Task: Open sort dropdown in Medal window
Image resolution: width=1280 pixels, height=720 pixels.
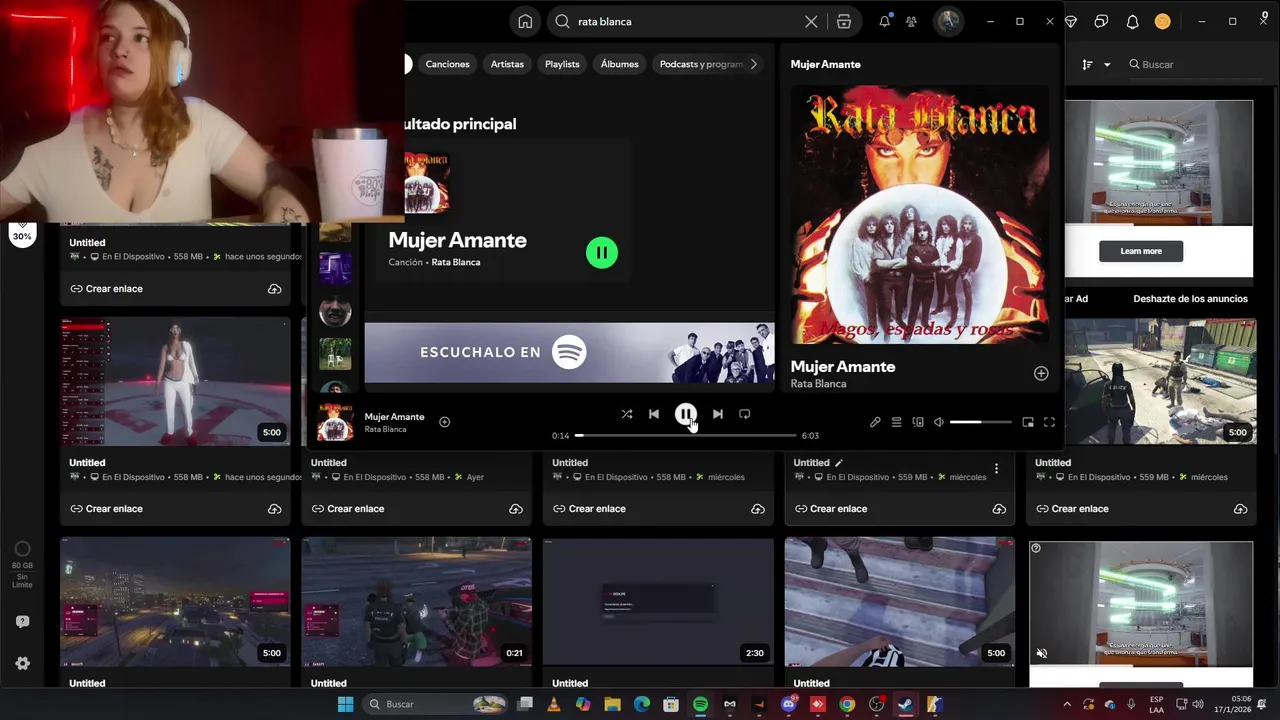Action: [1096, 64]
